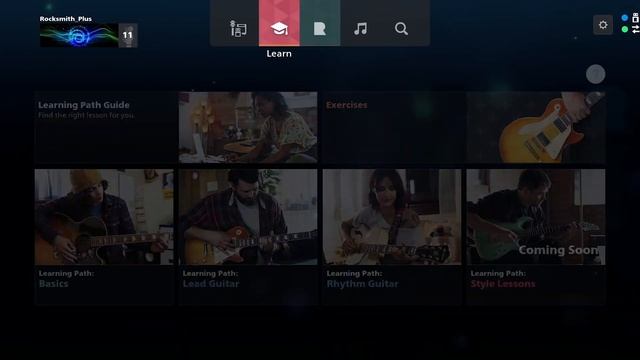The width and height of the screenshot is (640, 360).
Task: Open the orange guitar Exercises thumbnail
Action: pos(536,127)
